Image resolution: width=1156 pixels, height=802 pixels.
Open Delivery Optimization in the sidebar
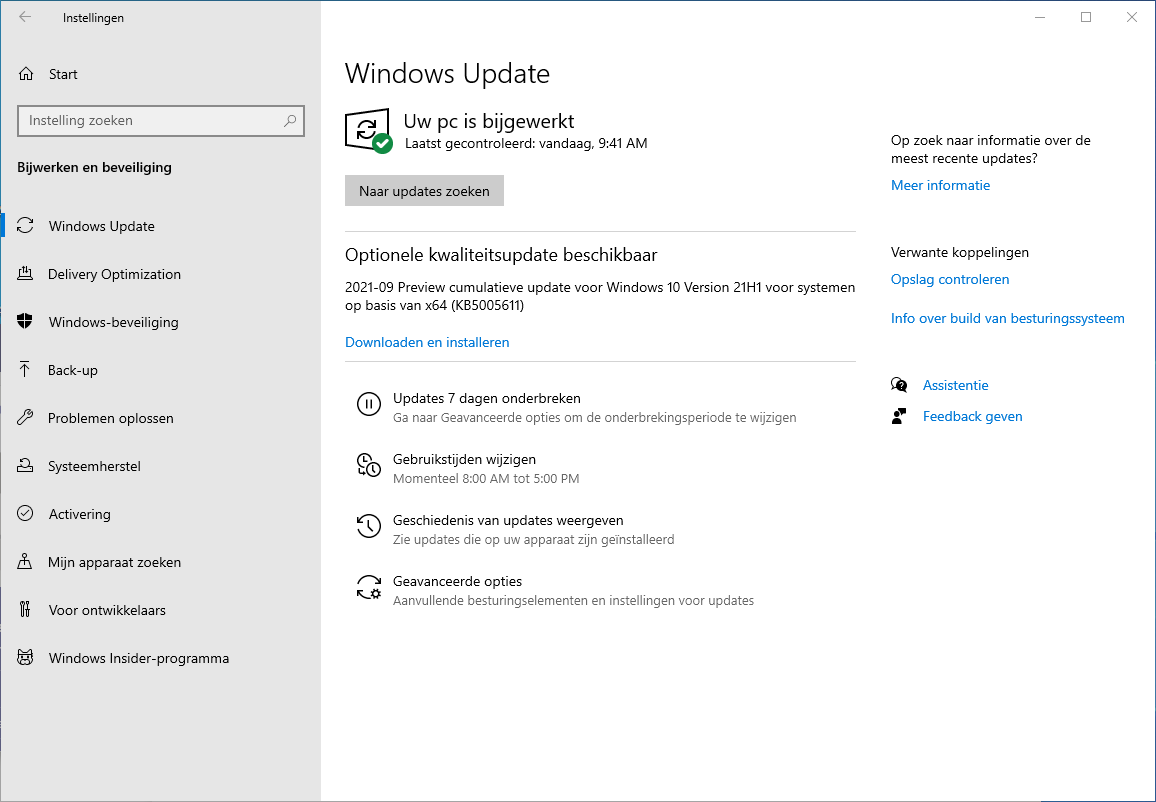(114, 274)
